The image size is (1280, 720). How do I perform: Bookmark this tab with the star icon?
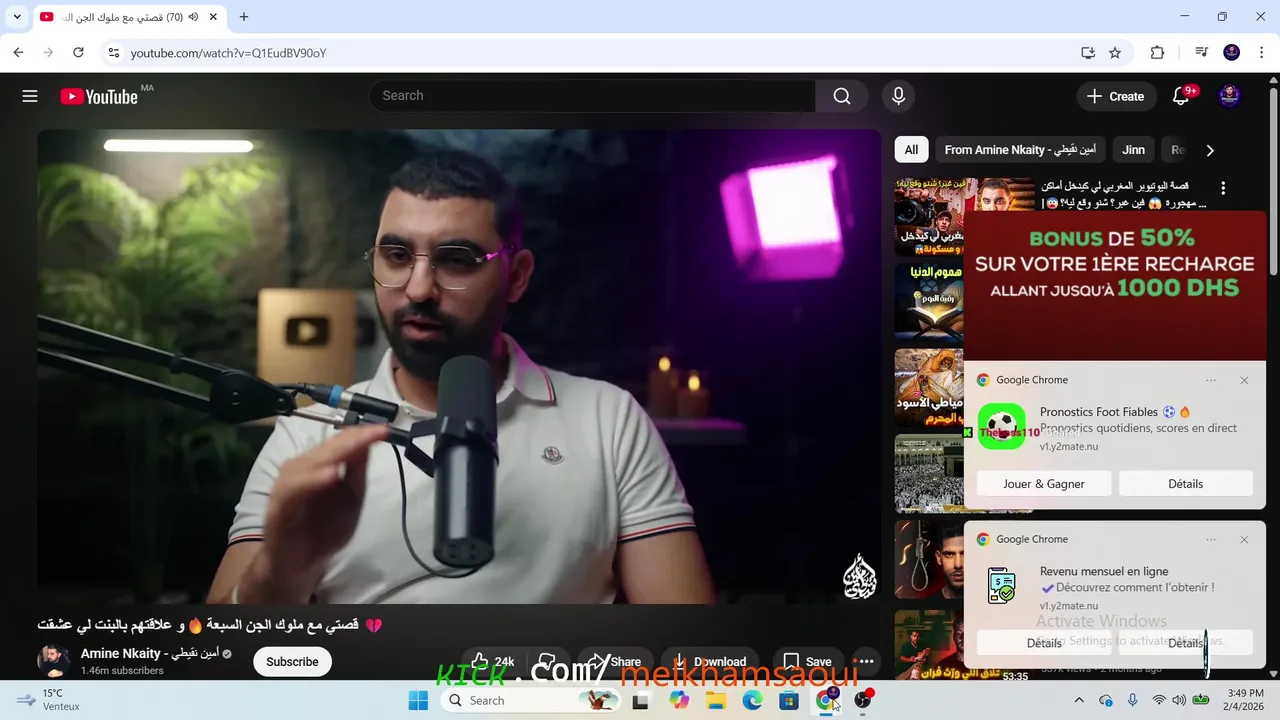point(1115,53)
